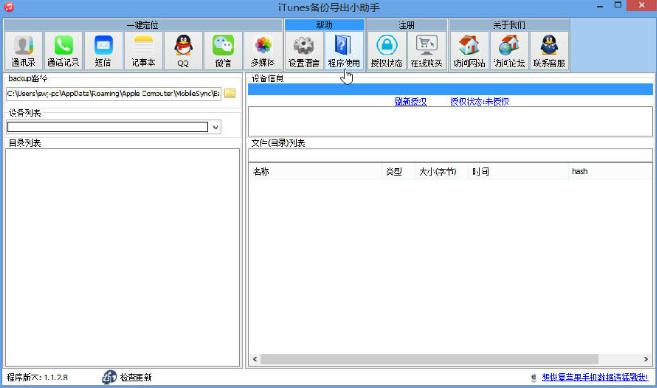Open the 多媒体 photos tool

[x=263, y=51]
